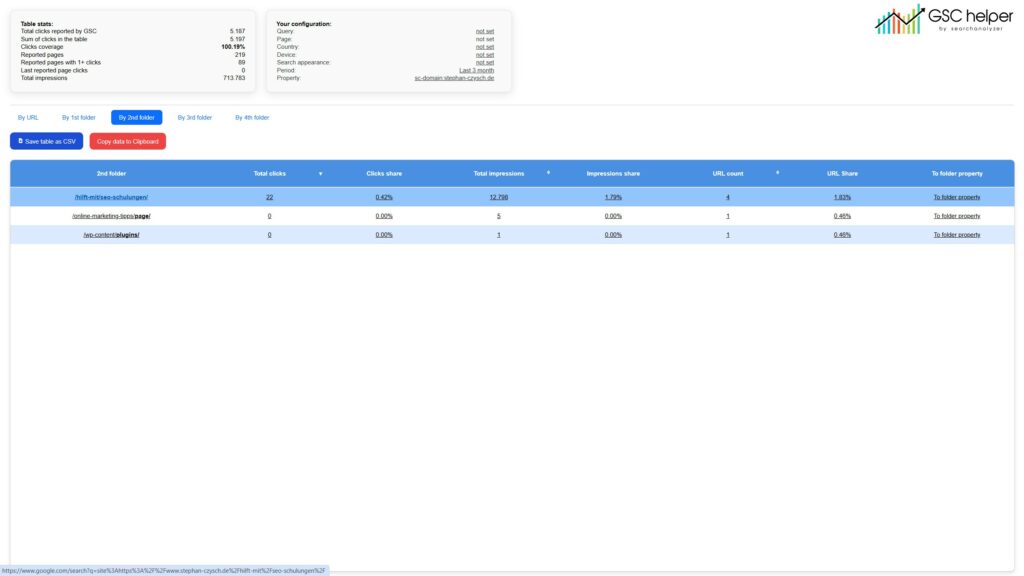
Task: Click the Country 'not set' value
Action: click(485, 47)
